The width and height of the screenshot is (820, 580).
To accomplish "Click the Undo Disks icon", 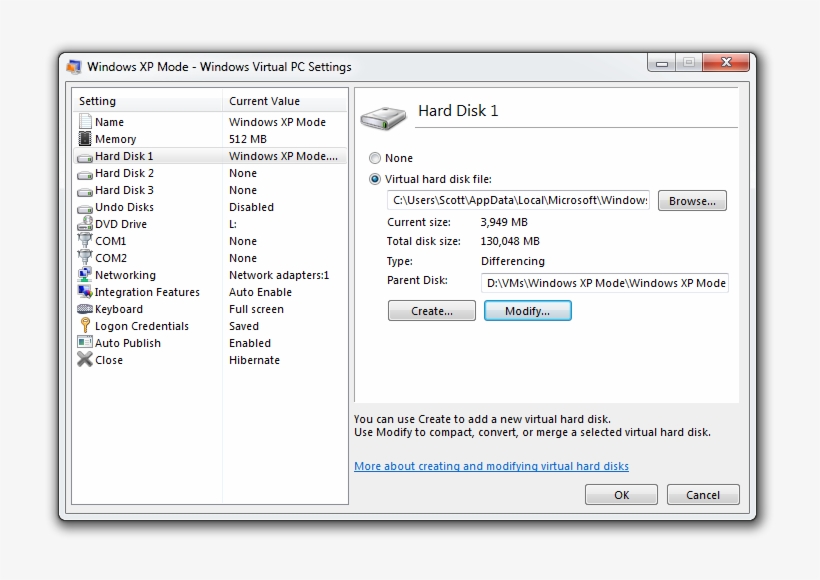I will click(x=85, y=208).
